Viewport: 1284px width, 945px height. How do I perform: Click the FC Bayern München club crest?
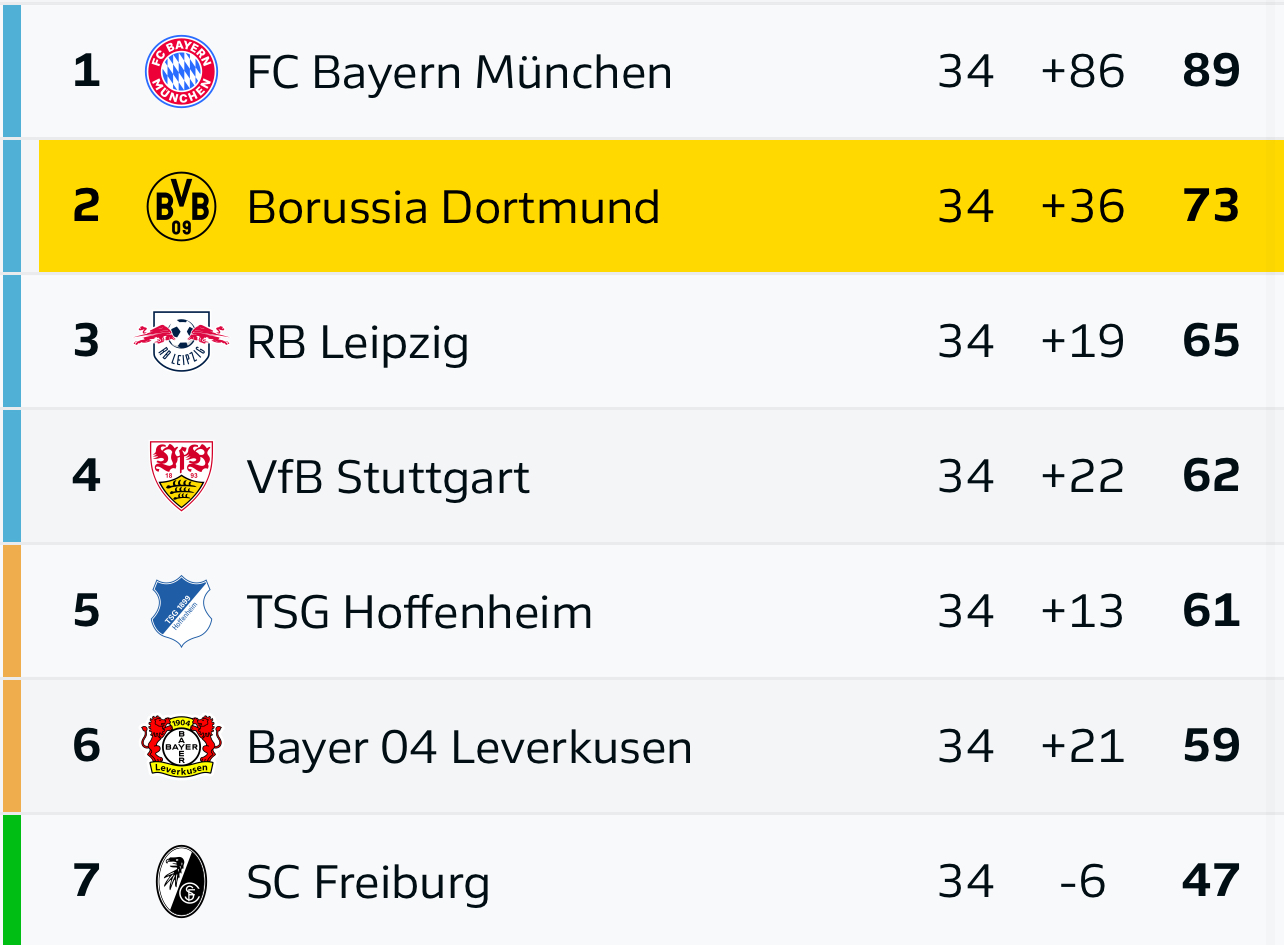[181, 71]
